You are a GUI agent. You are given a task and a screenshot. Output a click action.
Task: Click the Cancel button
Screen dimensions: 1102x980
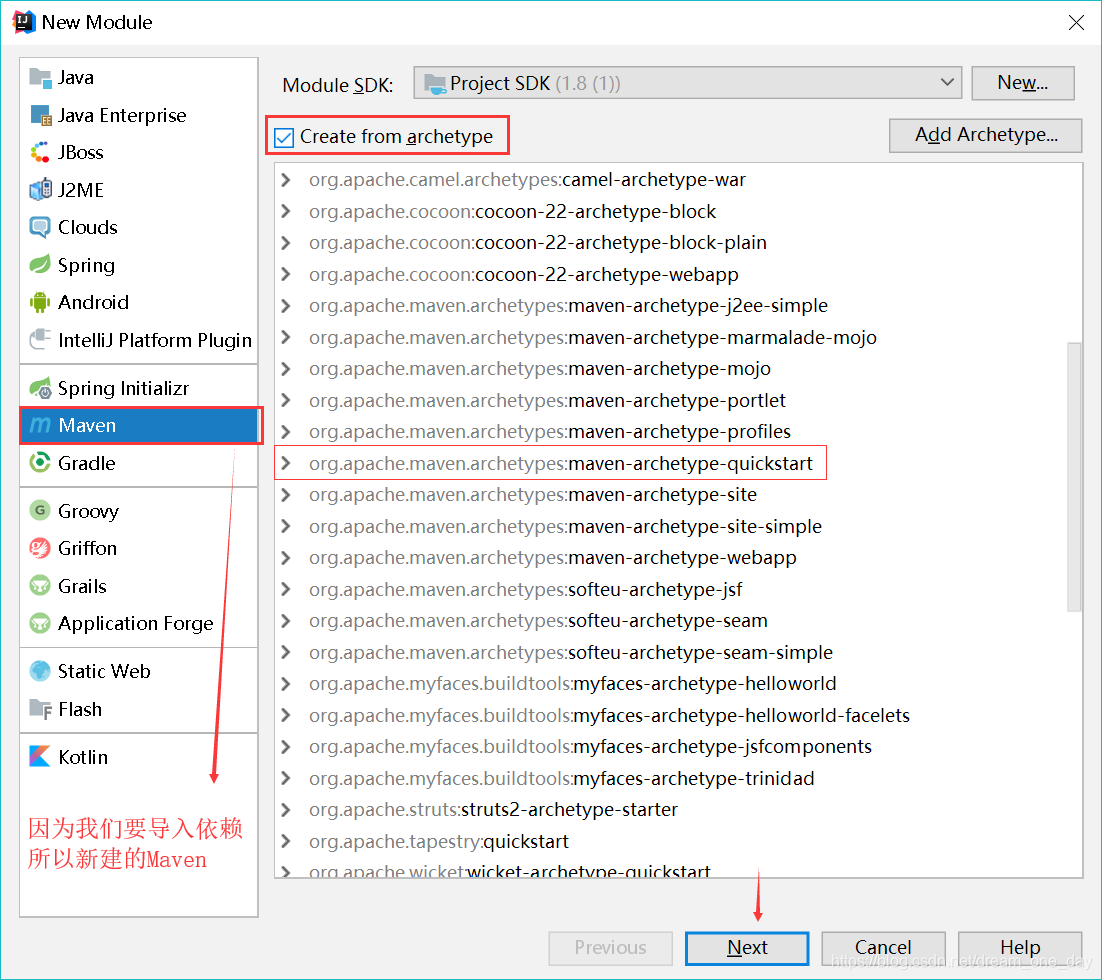[883, 948]
